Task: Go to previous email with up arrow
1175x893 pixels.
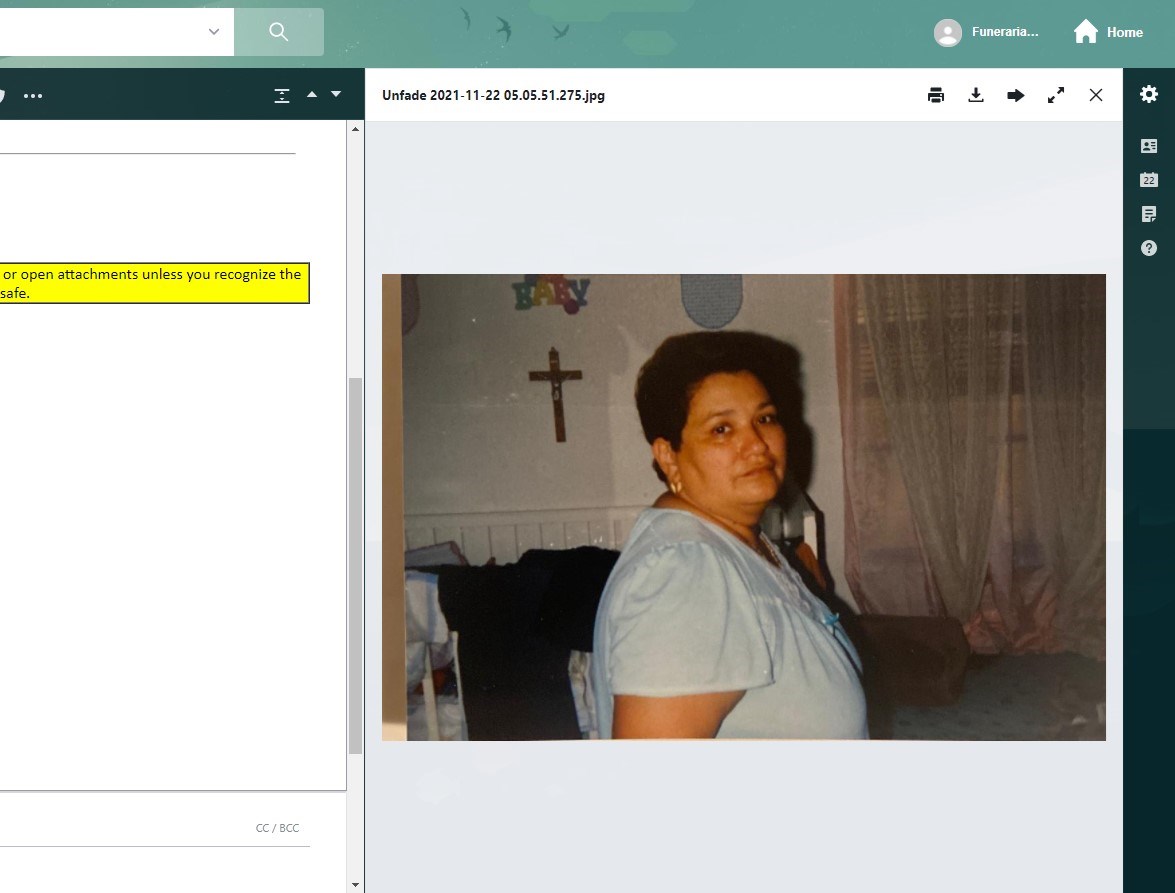Action: point(312,94)
